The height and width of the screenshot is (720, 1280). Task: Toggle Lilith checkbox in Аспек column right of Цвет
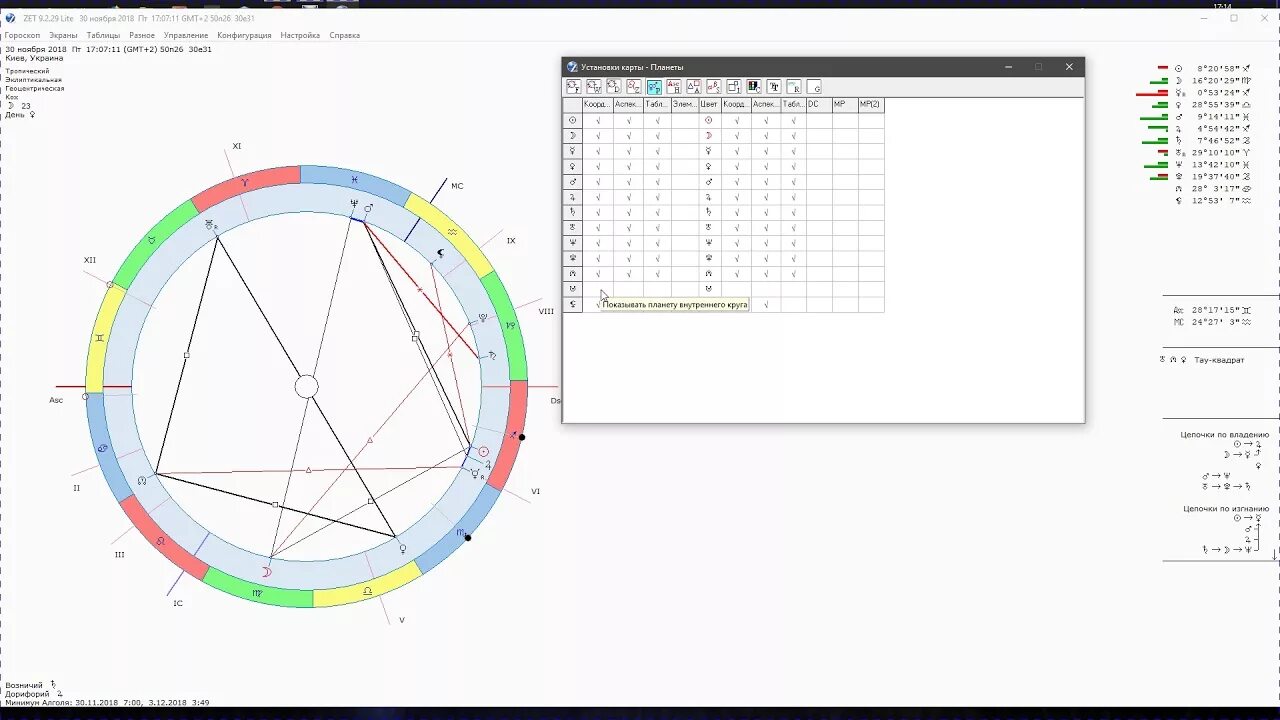click(x=766, y=305)
